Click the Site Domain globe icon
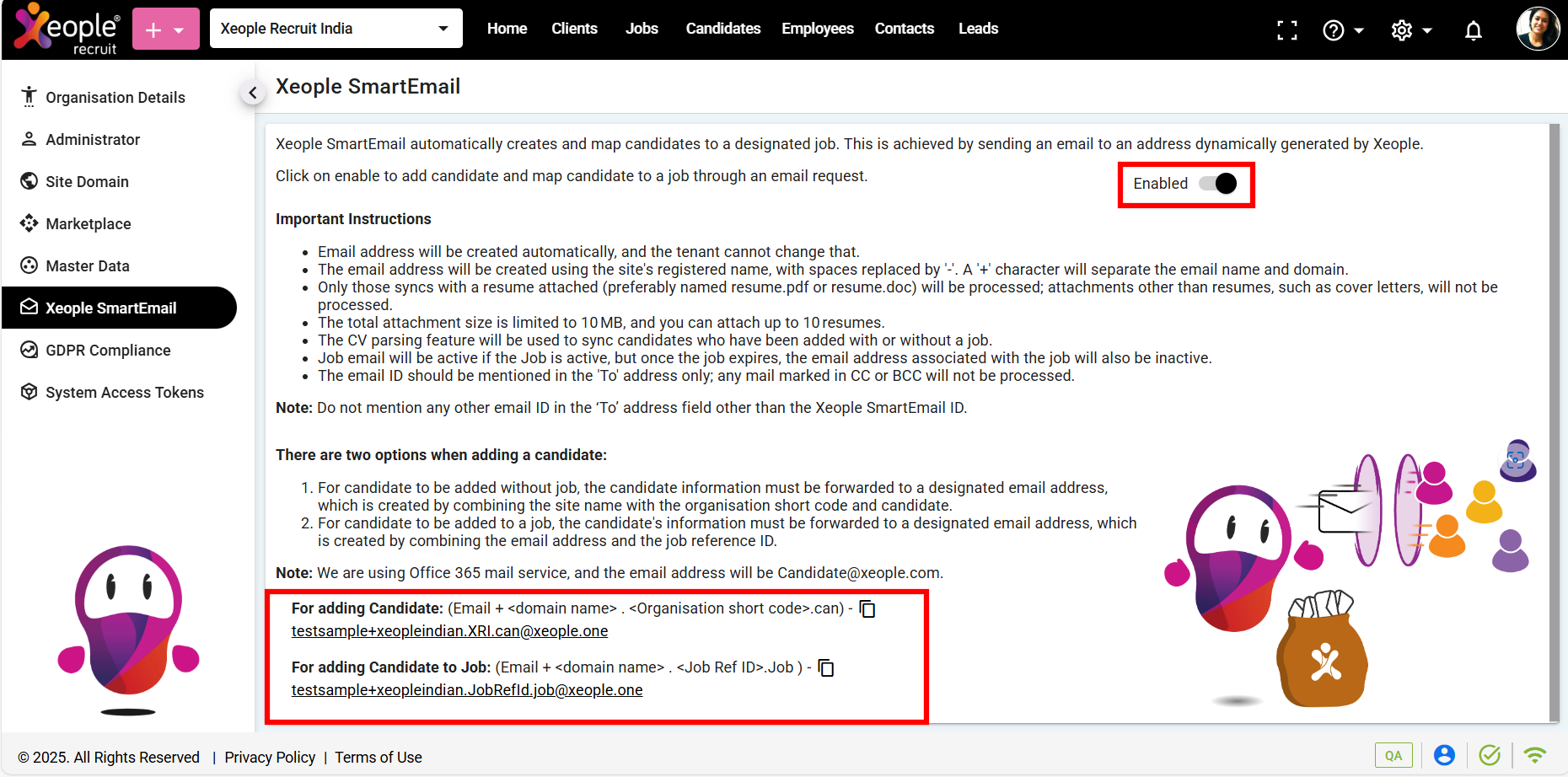This screenshot has width=1568, height=777. (x=30, y=181)
